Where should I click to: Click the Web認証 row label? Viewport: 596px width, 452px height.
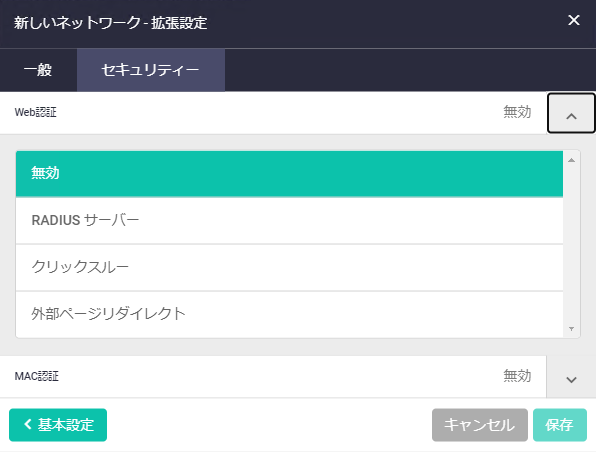click(35, 112)
